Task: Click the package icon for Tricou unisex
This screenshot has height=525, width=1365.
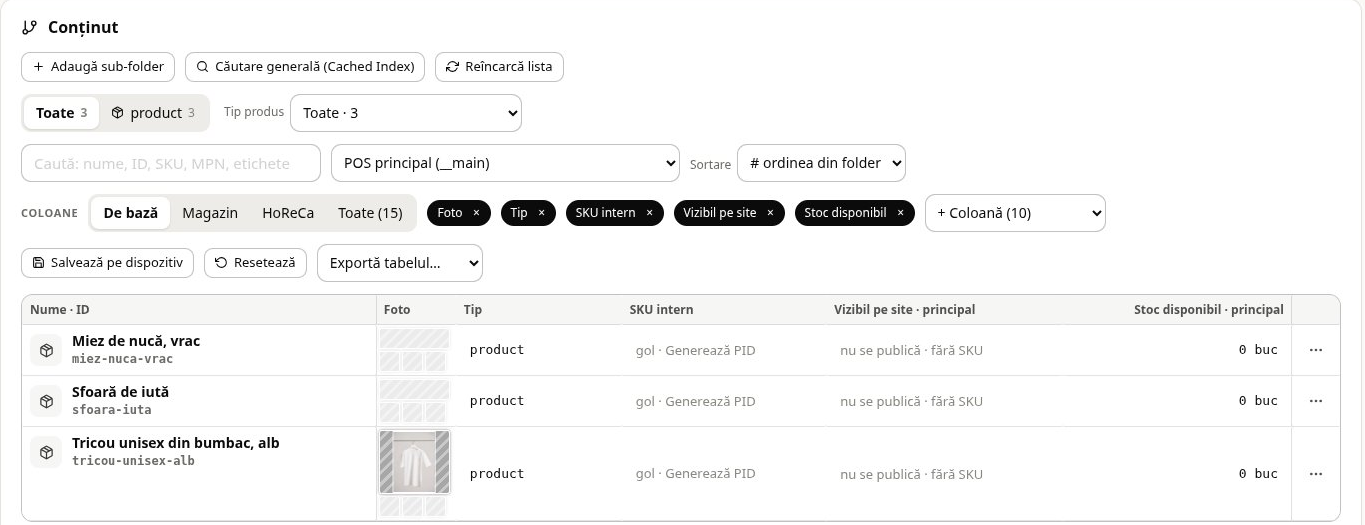Action: click(46, 452)
